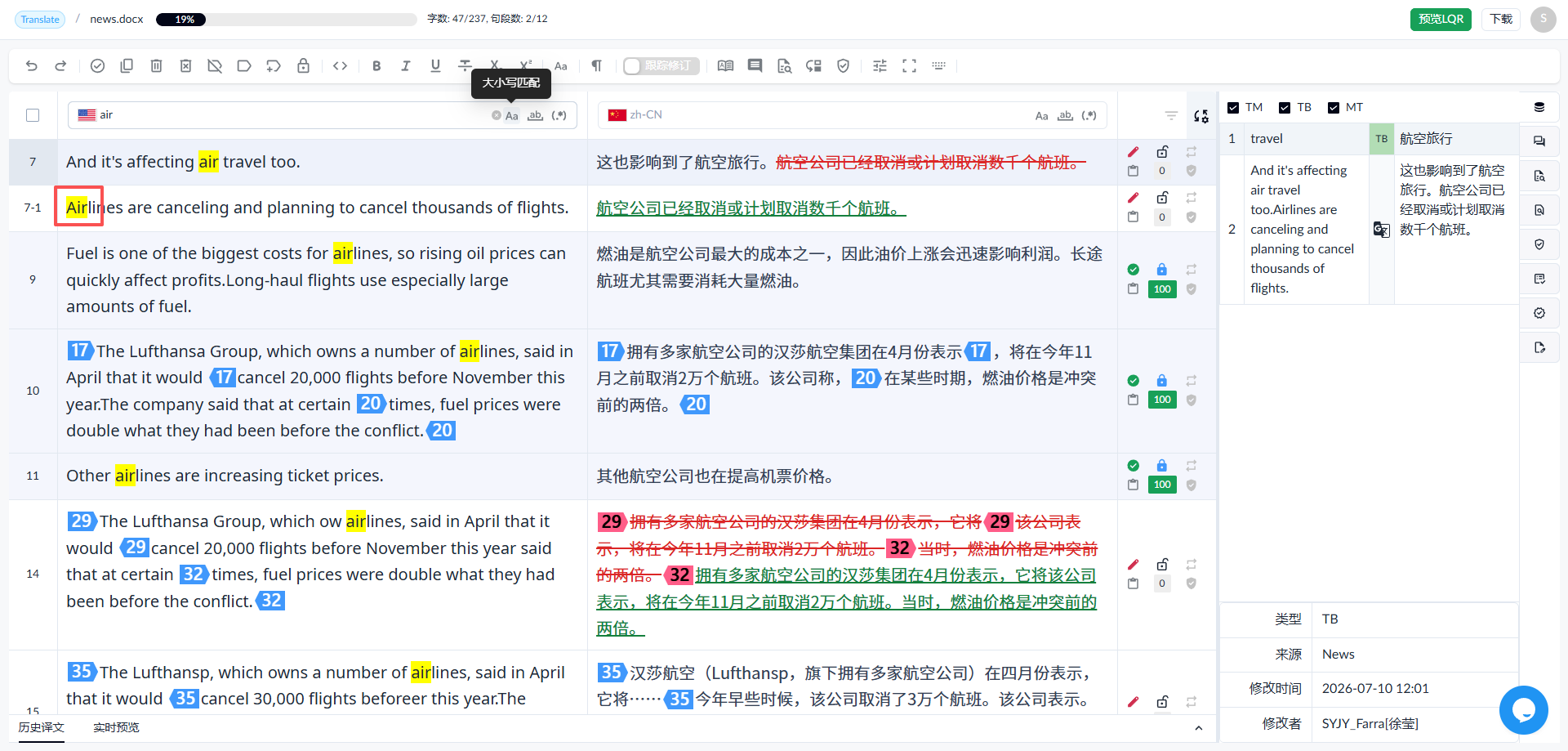Open the bilingual book dictionary icon
Viewport: 1568px width, 751px height.
(x=725, y=66)
